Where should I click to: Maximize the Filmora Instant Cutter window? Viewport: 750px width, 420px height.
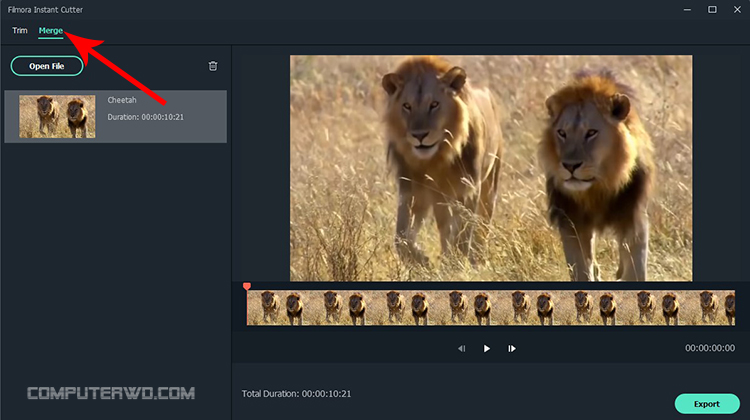(x=712, y=10)
